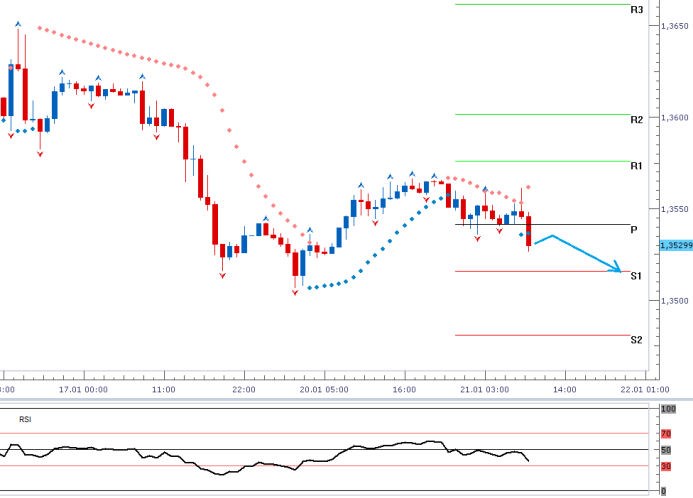Click the 1,3600 price axis value
Screen dimensions: 693x498
tap(674, 118)
